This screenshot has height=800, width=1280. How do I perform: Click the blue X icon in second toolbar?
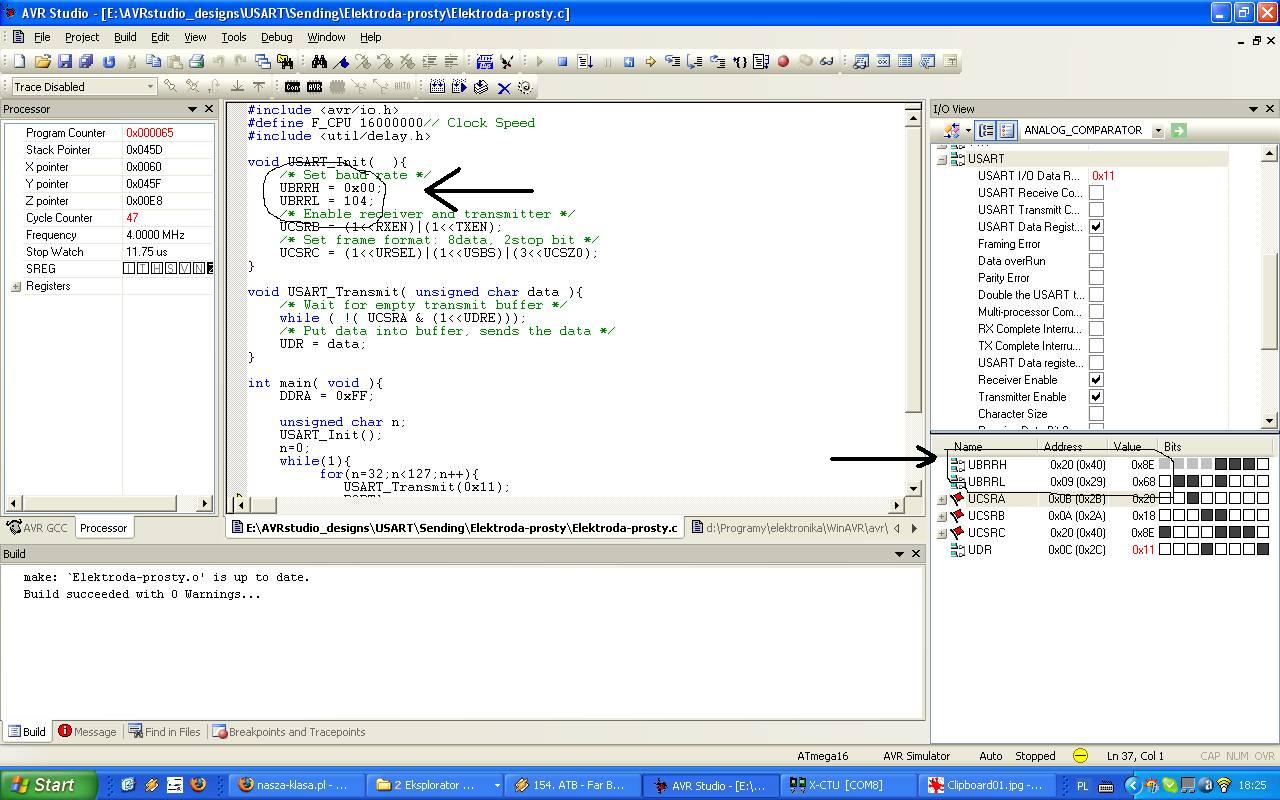[x=504, y=88]
